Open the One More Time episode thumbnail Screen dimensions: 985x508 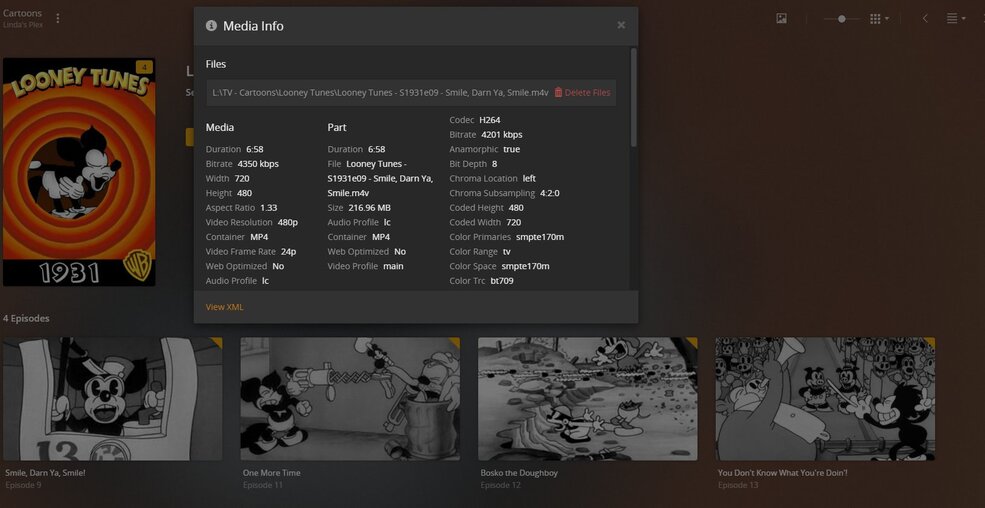pyautogui.click(x=350, y=399)
